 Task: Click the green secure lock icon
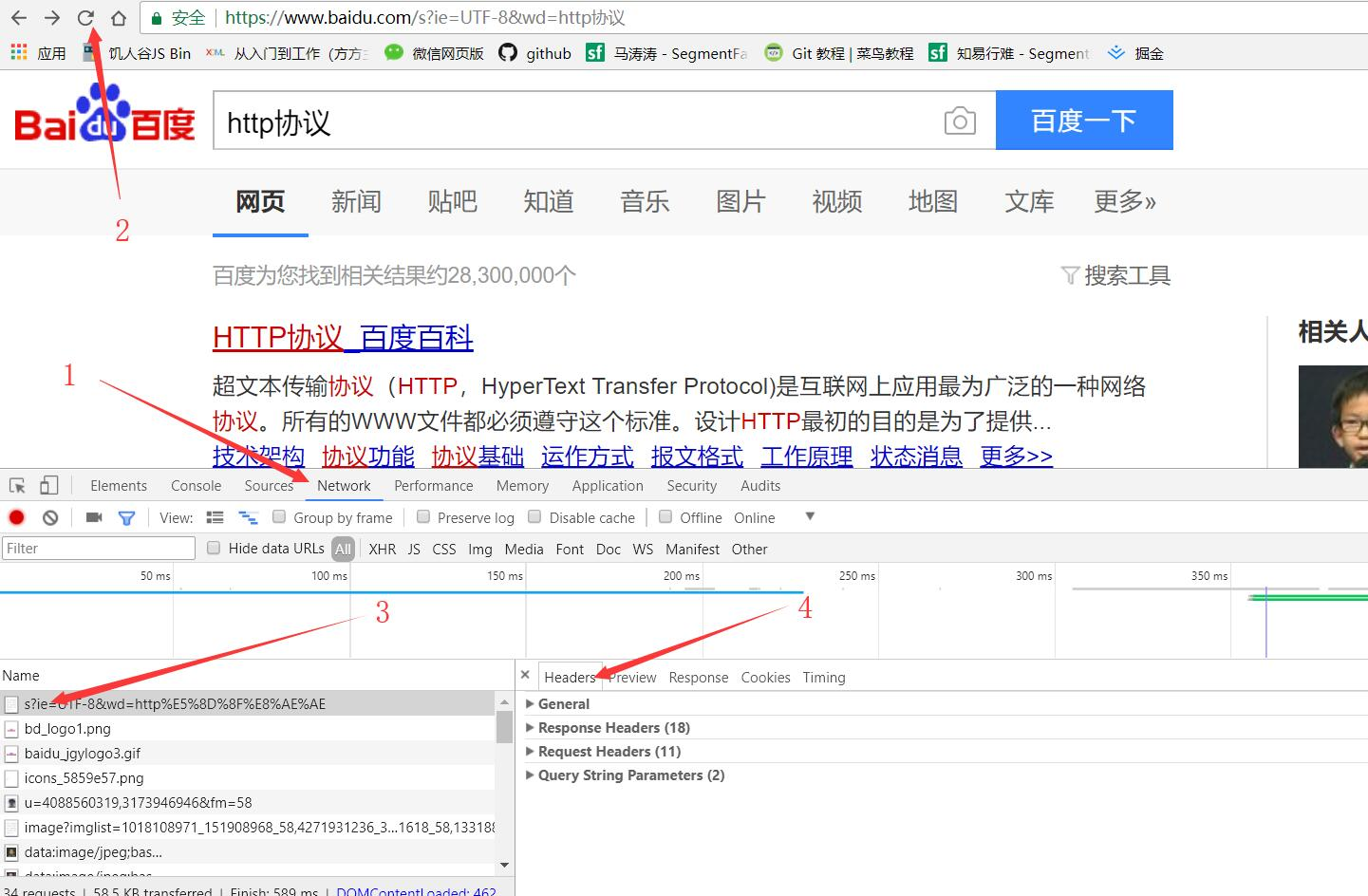tap(157, 18)
